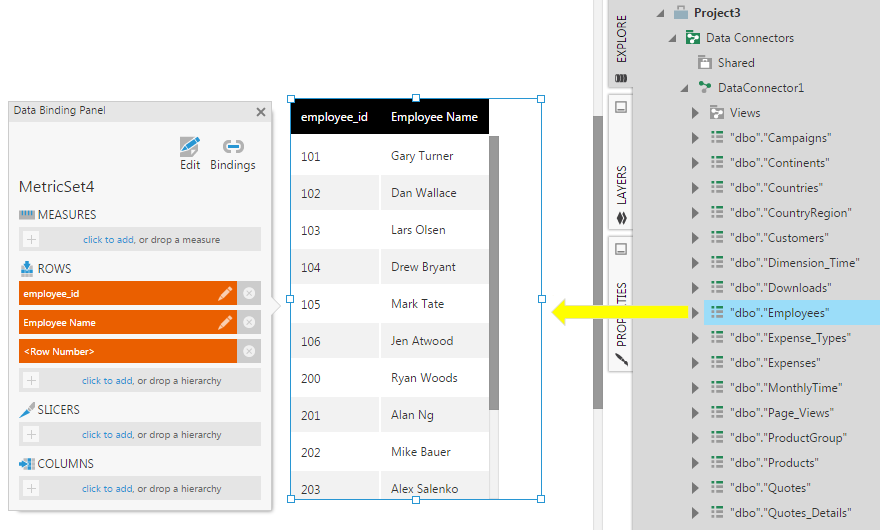
Task: Click the table icon for "dbo"."ProductGroup"
Action: coord(717,437)
